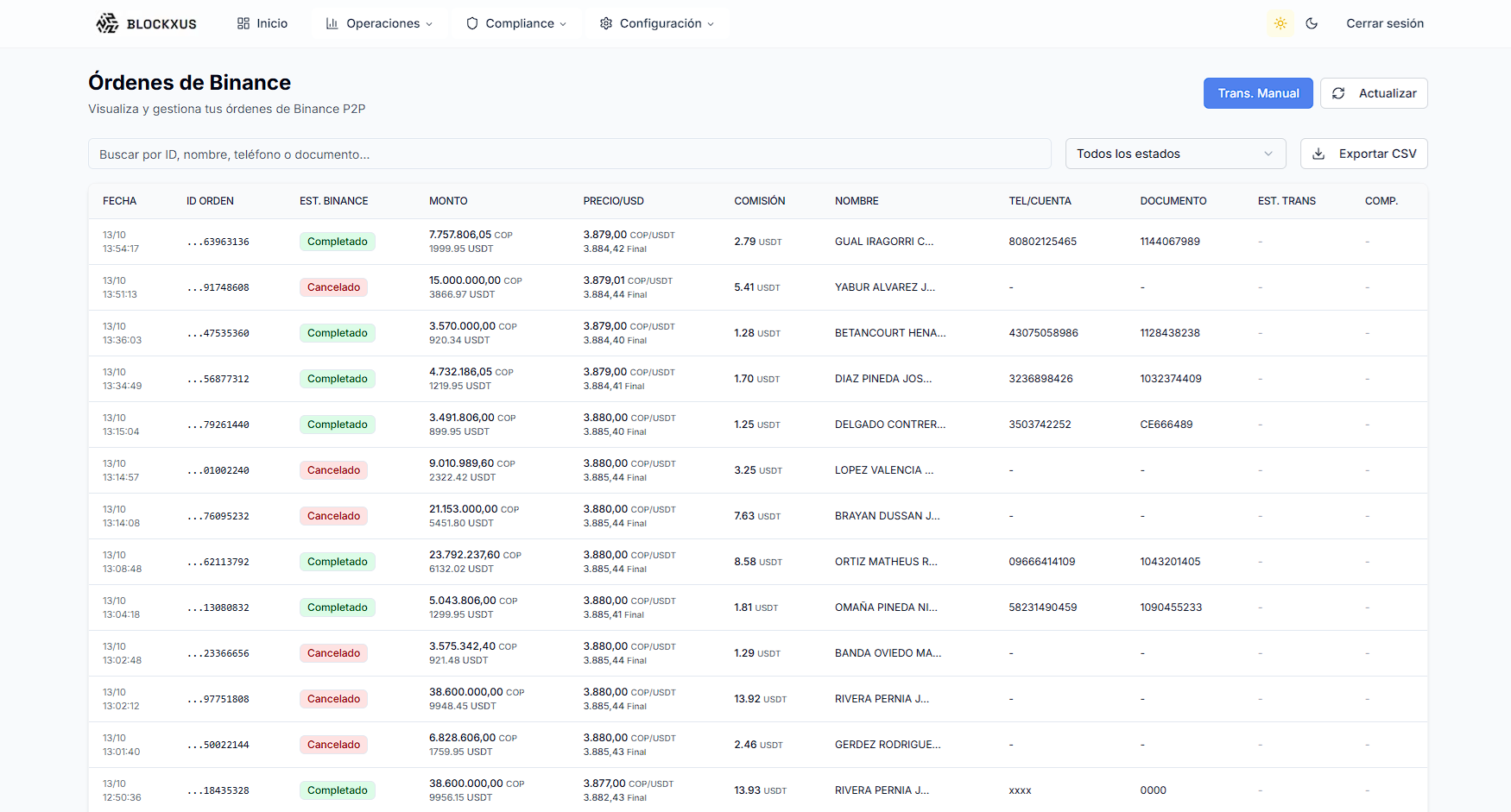Click the Completado badge for order 63963136
Viewport: 1511px width, 812px height.
click(338, 242)
